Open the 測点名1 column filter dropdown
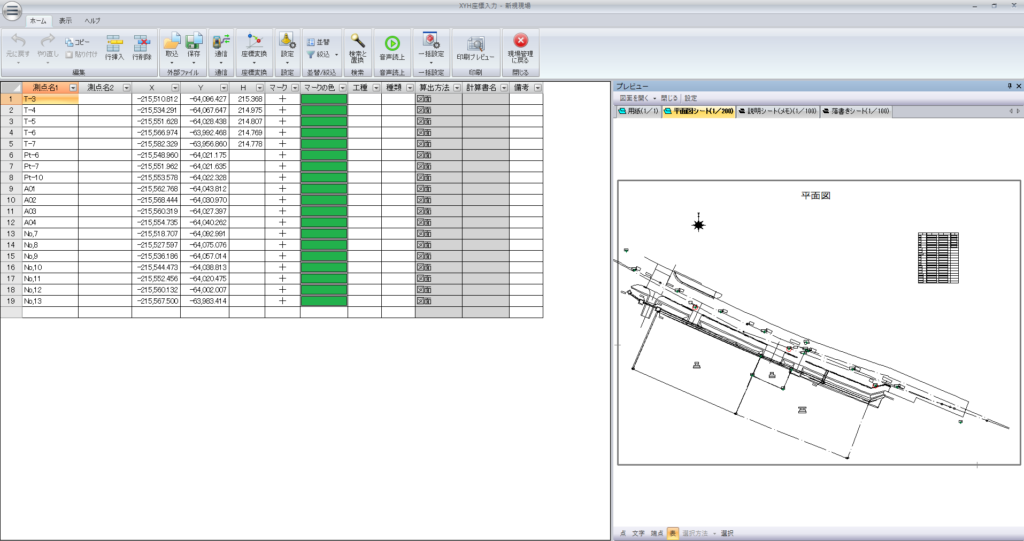The width and height of the screenshot is (1024, 541). click(x=73, y=88)
